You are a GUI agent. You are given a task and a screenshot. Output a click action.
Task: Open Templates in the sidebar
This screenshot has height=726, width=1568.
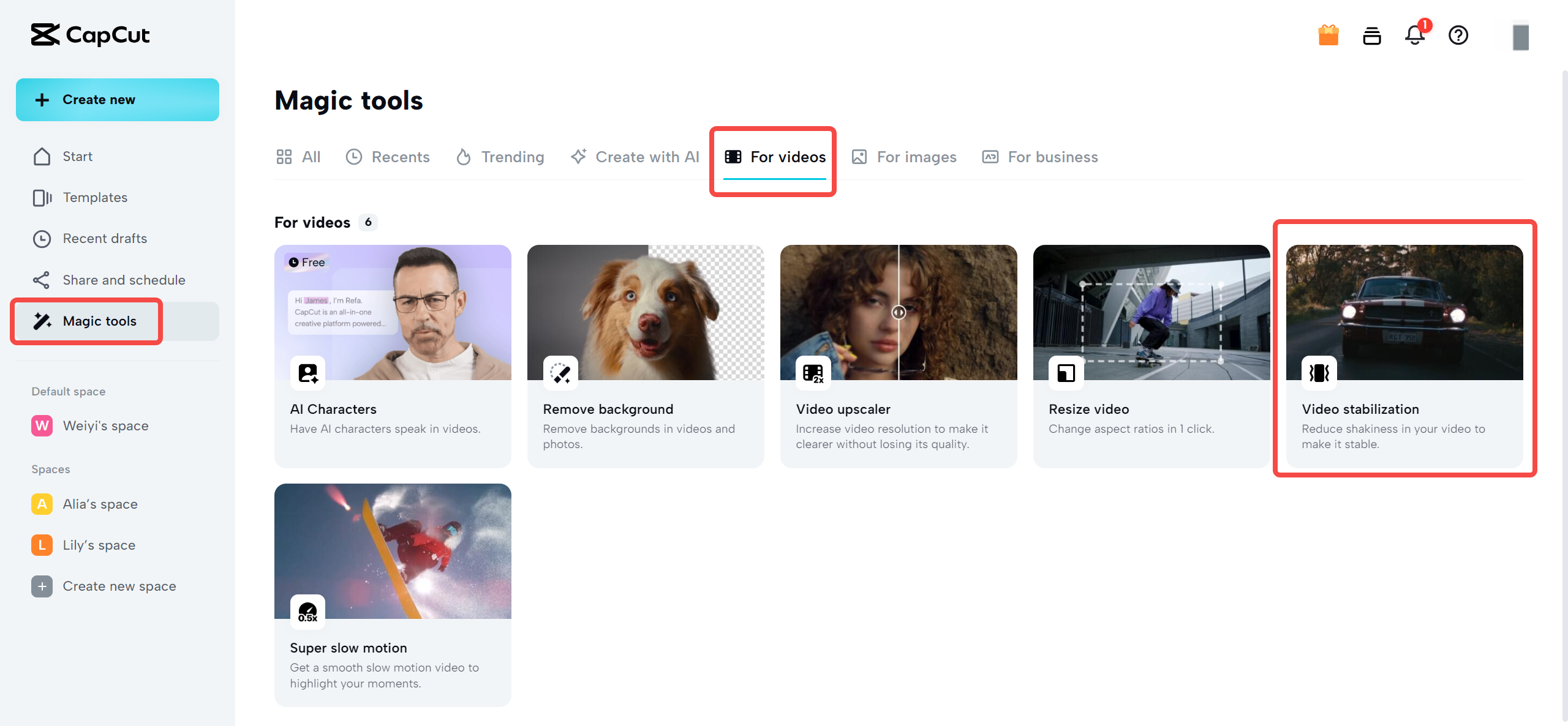click(x=95, y=198)
